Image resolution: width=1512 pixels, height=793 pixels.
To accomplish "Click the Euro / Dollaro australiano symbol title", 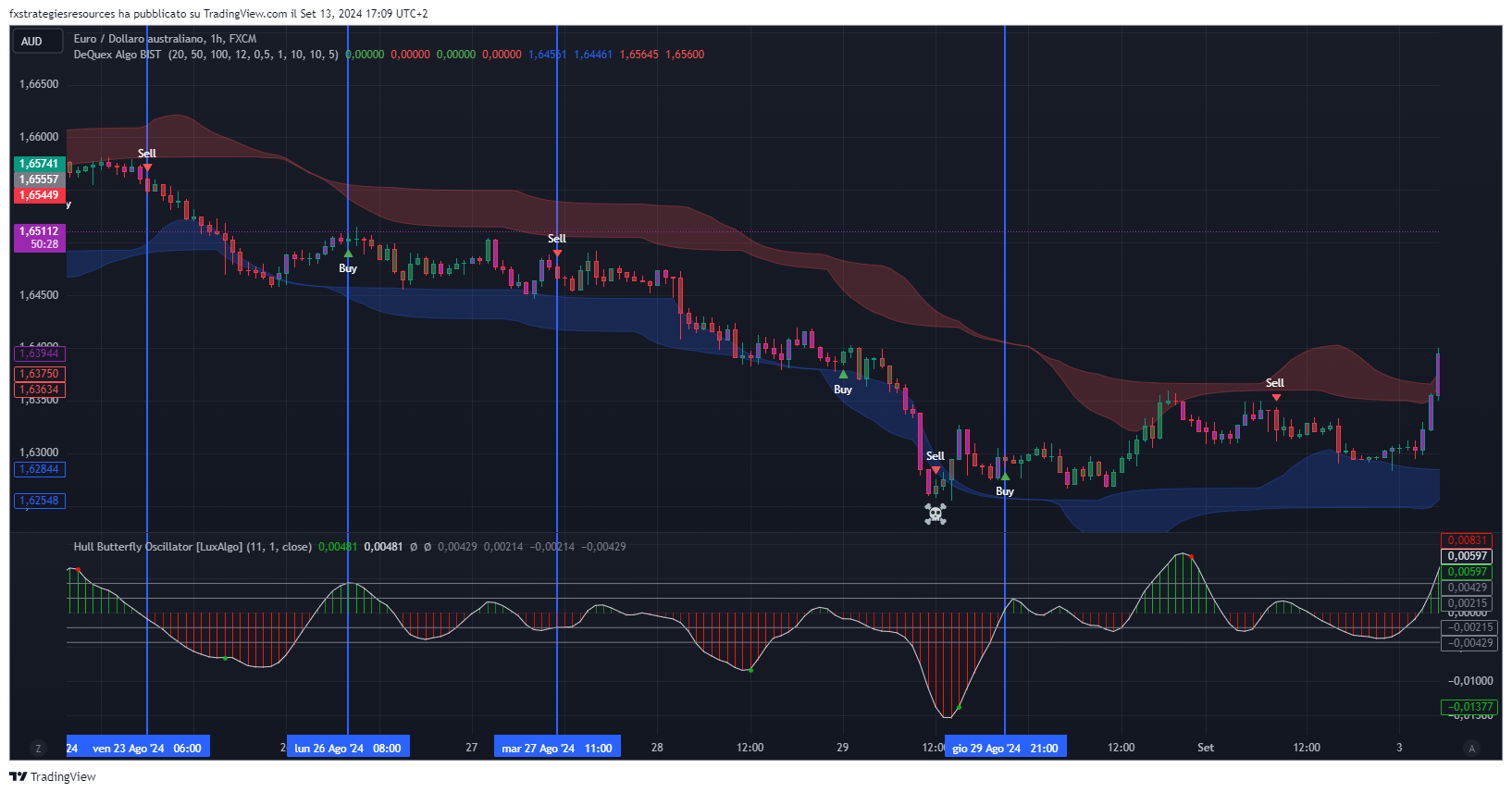I will point(165,39).
